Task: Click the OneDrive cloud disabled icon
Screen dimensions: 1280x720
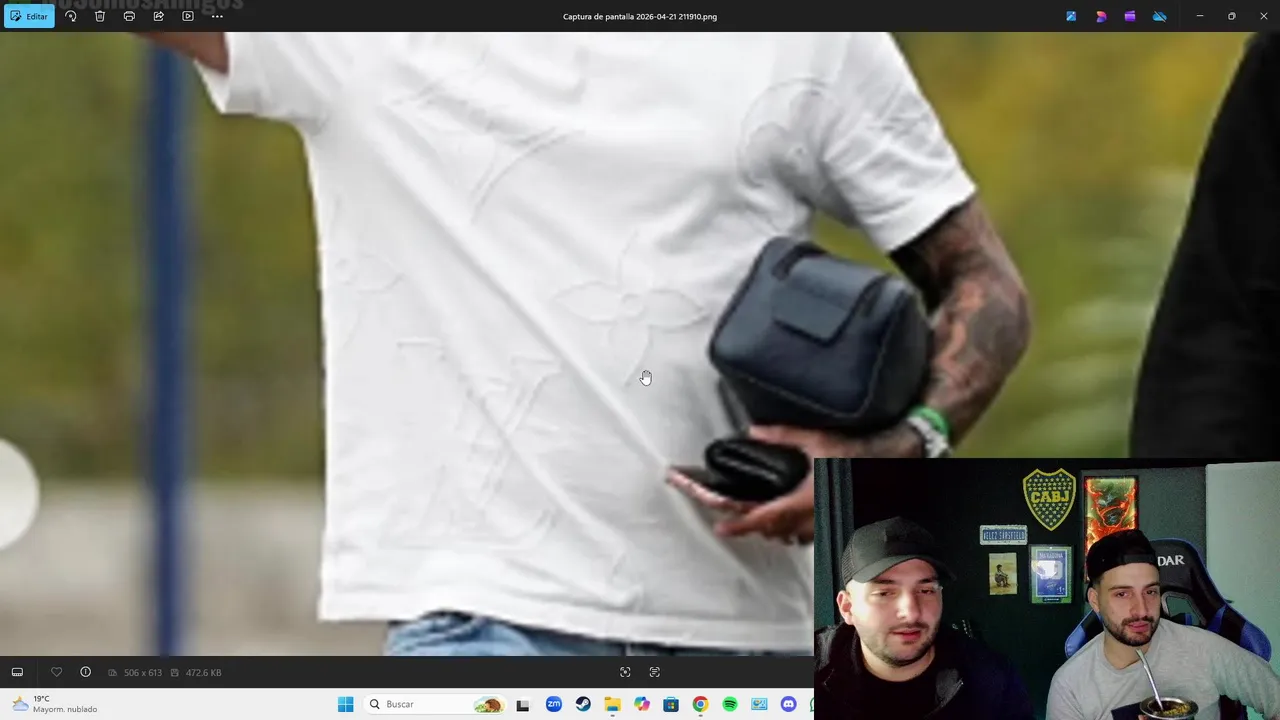Action: pos(1160,16)
